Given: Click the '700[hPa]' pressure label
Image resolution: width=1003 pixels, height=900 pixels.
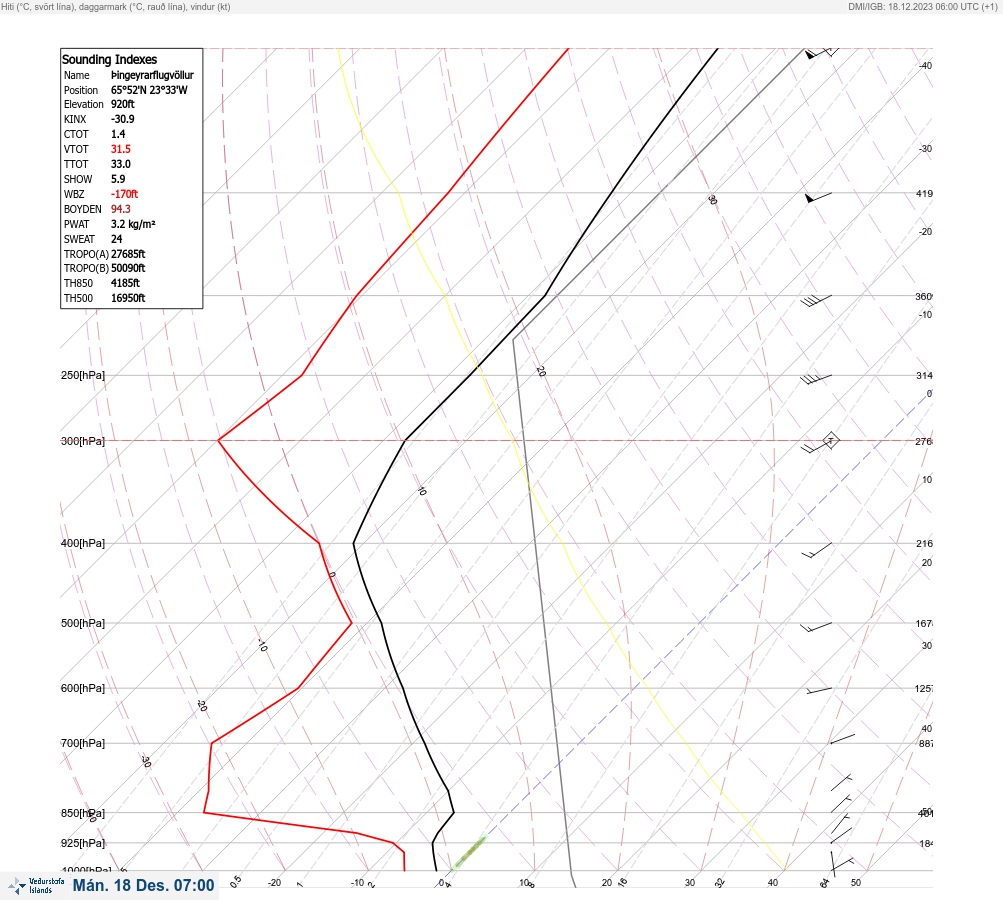Looking at the screenshot, I should point(83,743).
